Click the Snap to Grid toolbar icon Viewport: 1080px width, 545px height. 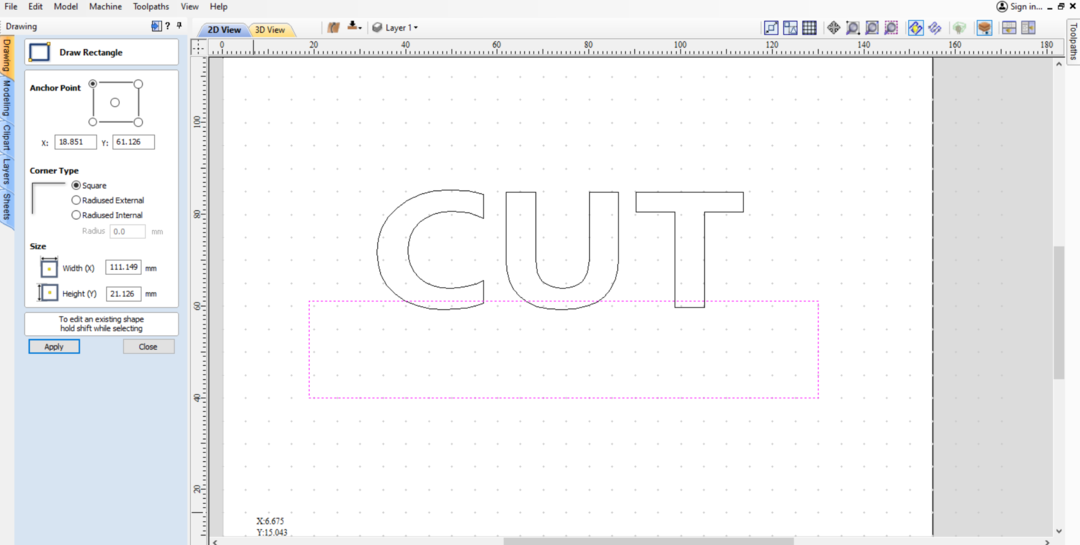pos(809,28)
